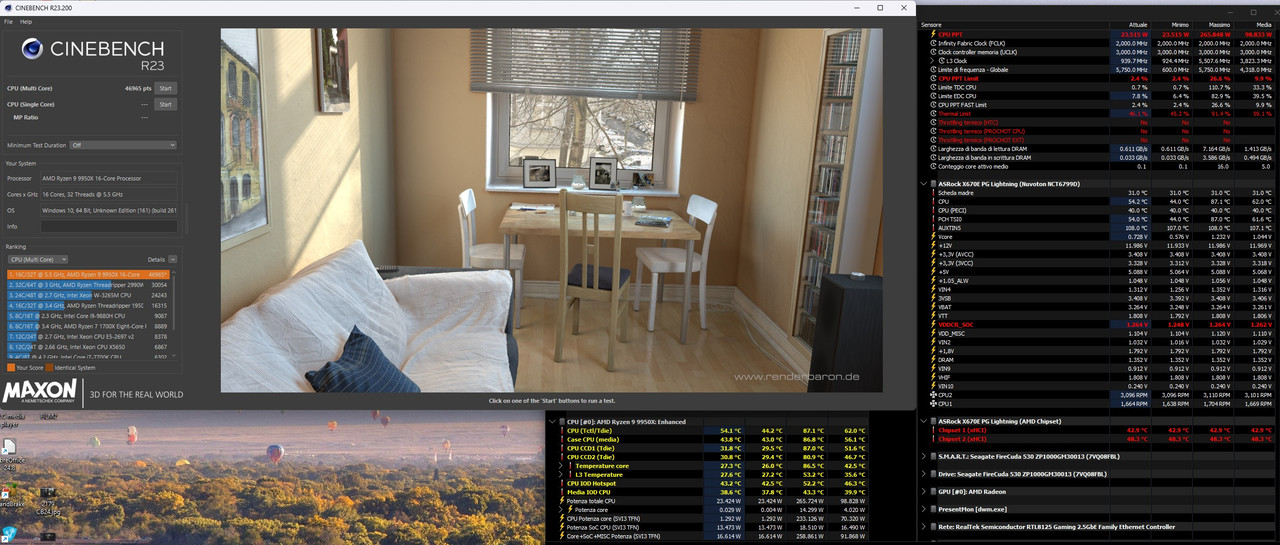Screen dimensions: 1280x545
Task: Click the CPU1 fan speed icon
Action: coord(933,404)
